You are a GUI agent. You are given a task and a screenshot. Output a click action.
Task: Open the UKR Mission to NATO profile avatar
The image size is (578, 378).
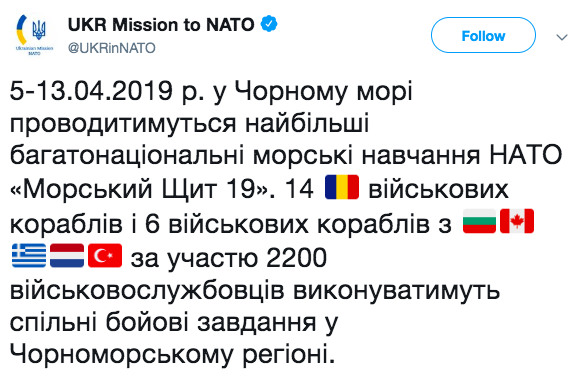pyautogui.click(x=34, y=35)
